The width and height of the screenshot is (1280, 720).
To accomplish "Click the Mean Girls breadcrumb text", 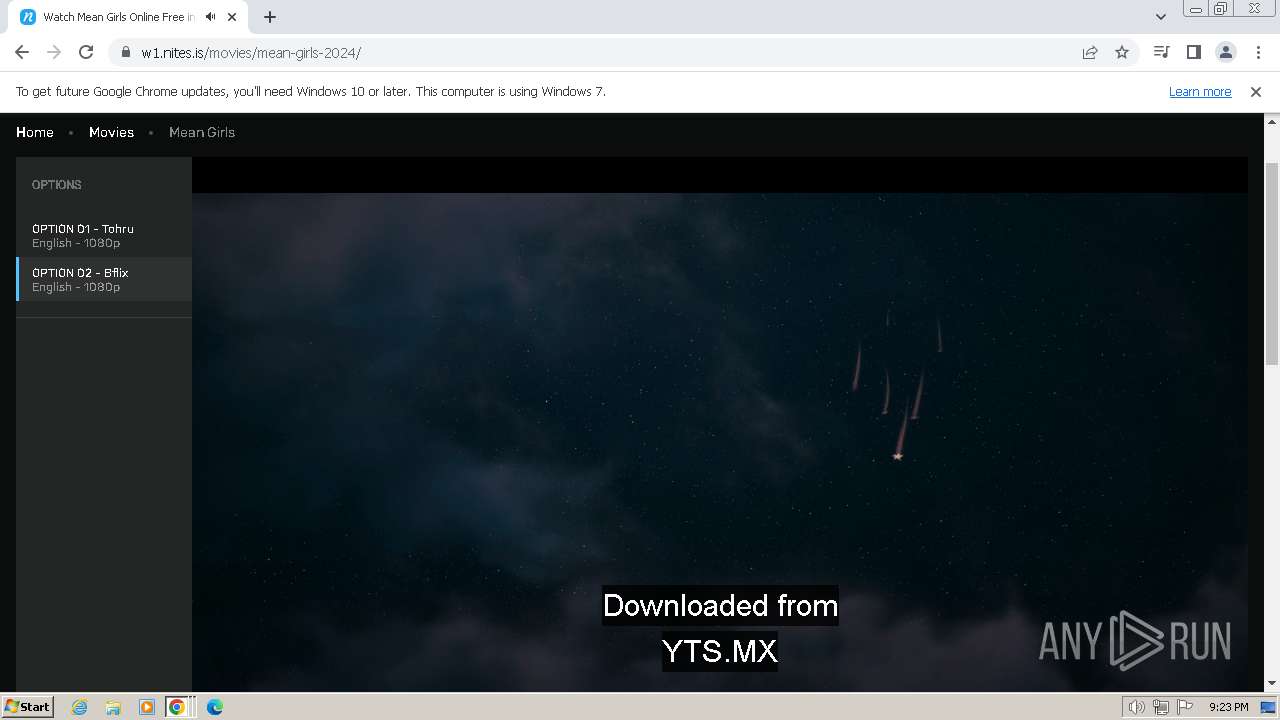I will click(202, 132).
